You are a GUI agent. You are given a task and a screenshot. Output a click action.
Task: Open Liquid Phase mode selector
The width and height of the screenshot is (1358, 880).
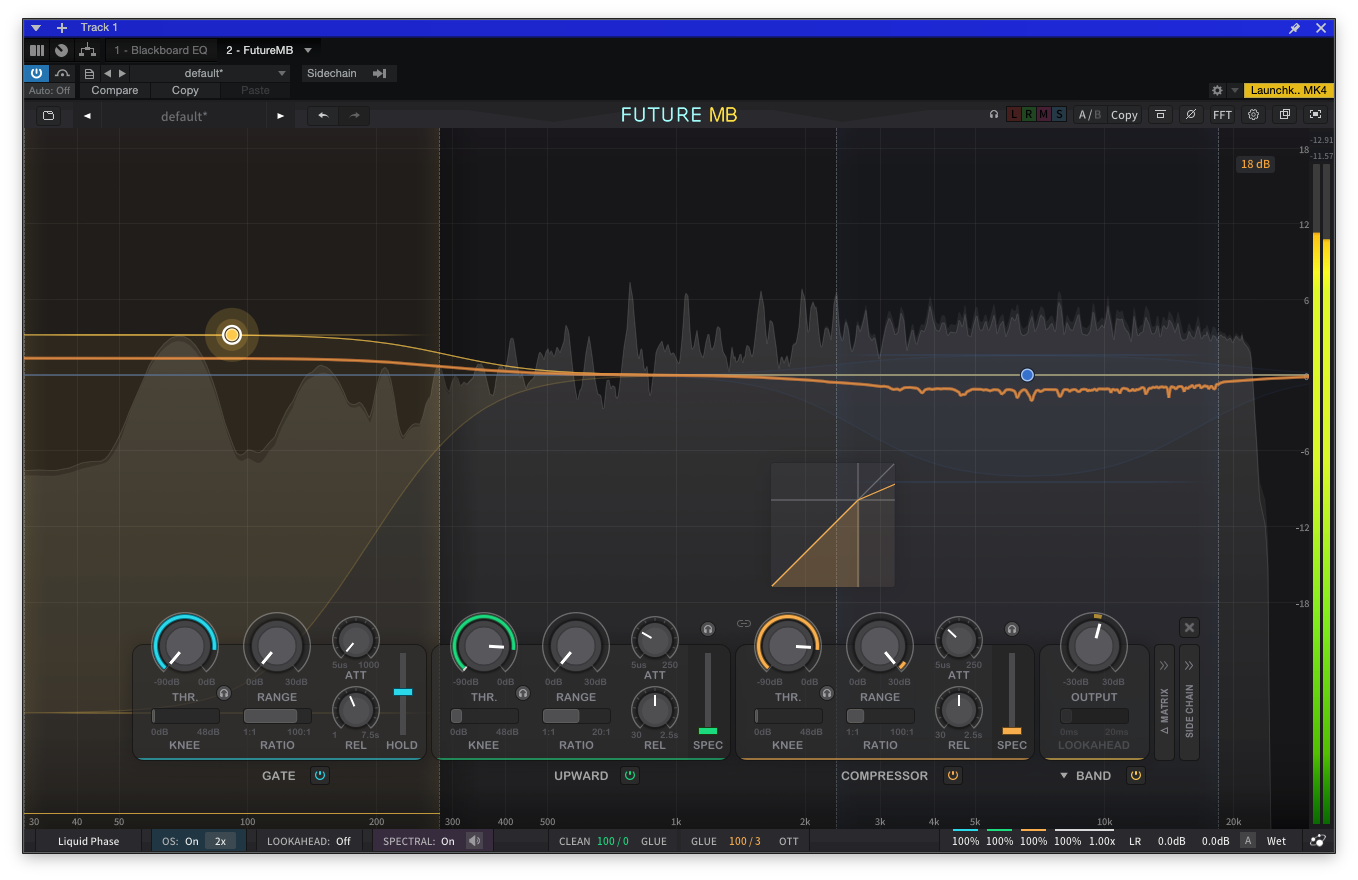coord(88,841)
